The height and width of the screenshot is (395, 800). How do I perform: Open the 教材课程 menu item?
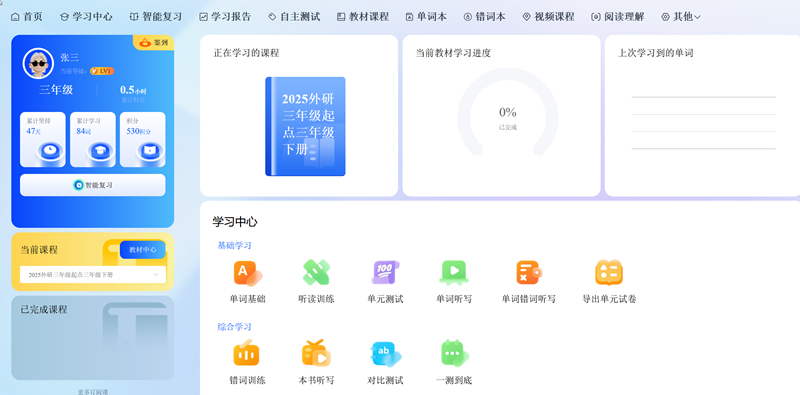[363, 17]
